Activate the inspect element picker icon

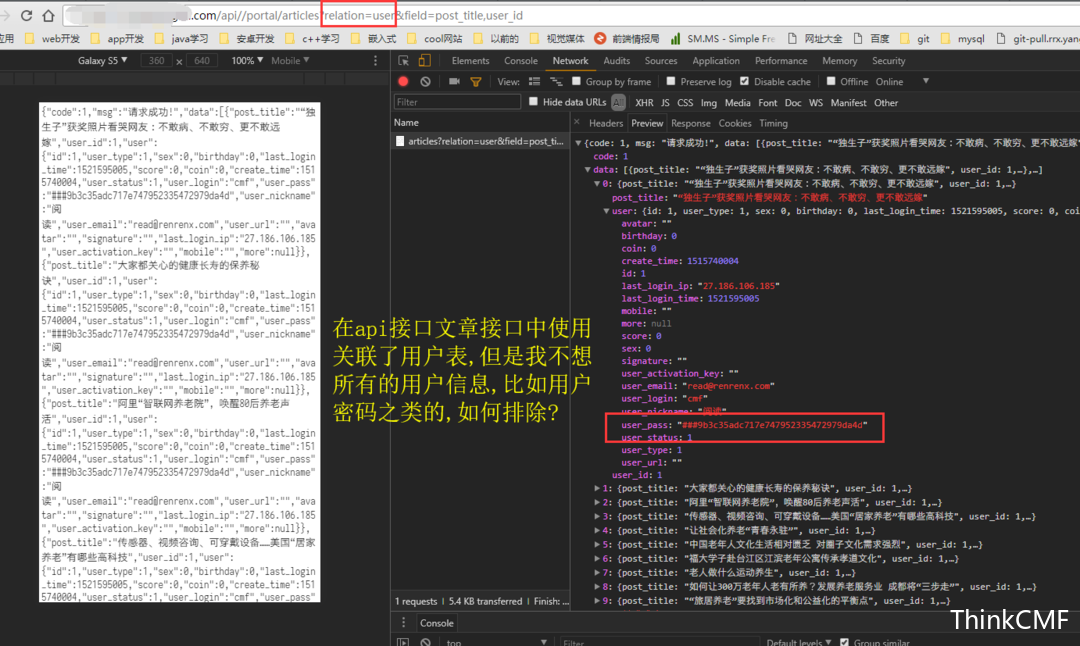click(404, 61)
